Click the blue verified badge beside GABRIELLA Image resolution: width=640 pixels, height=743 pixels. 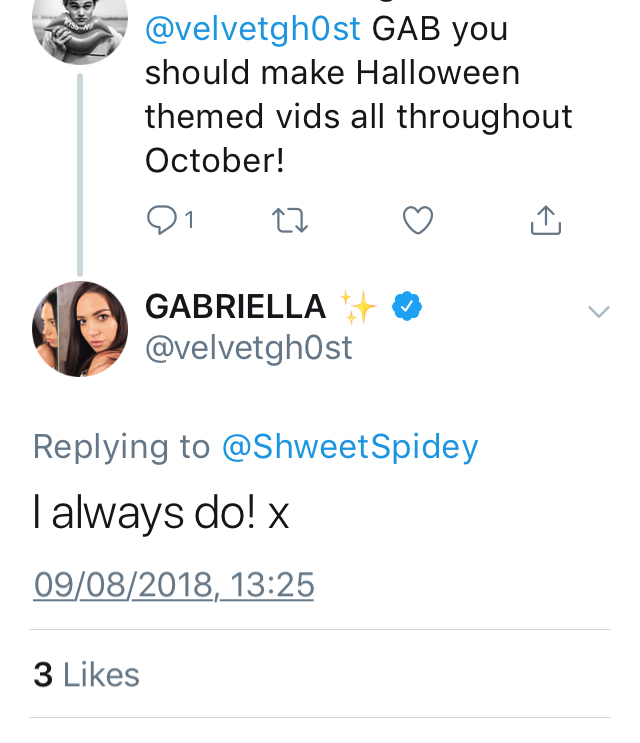click(405, 307)
